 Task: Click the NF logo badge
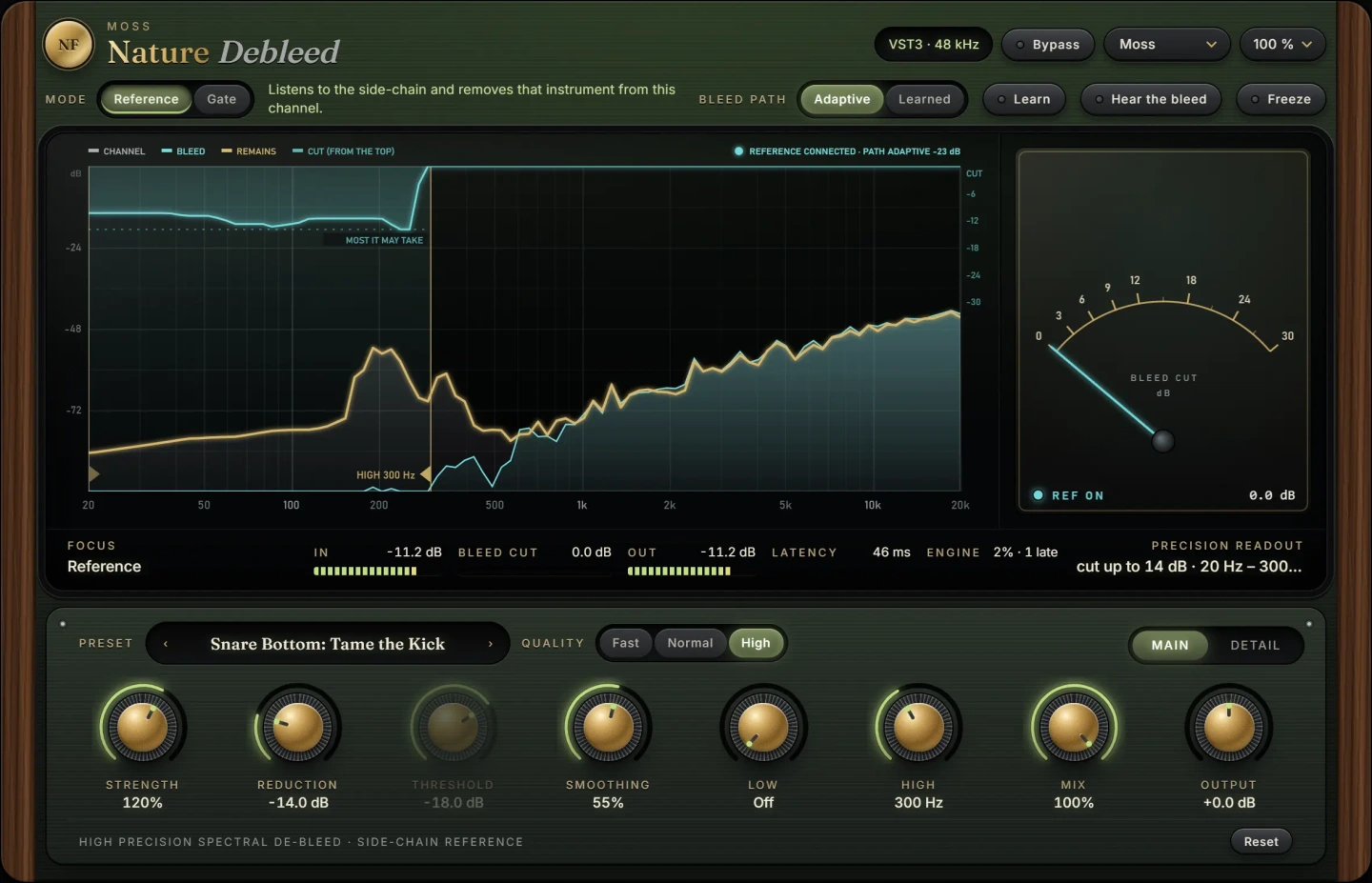[69, 45]
